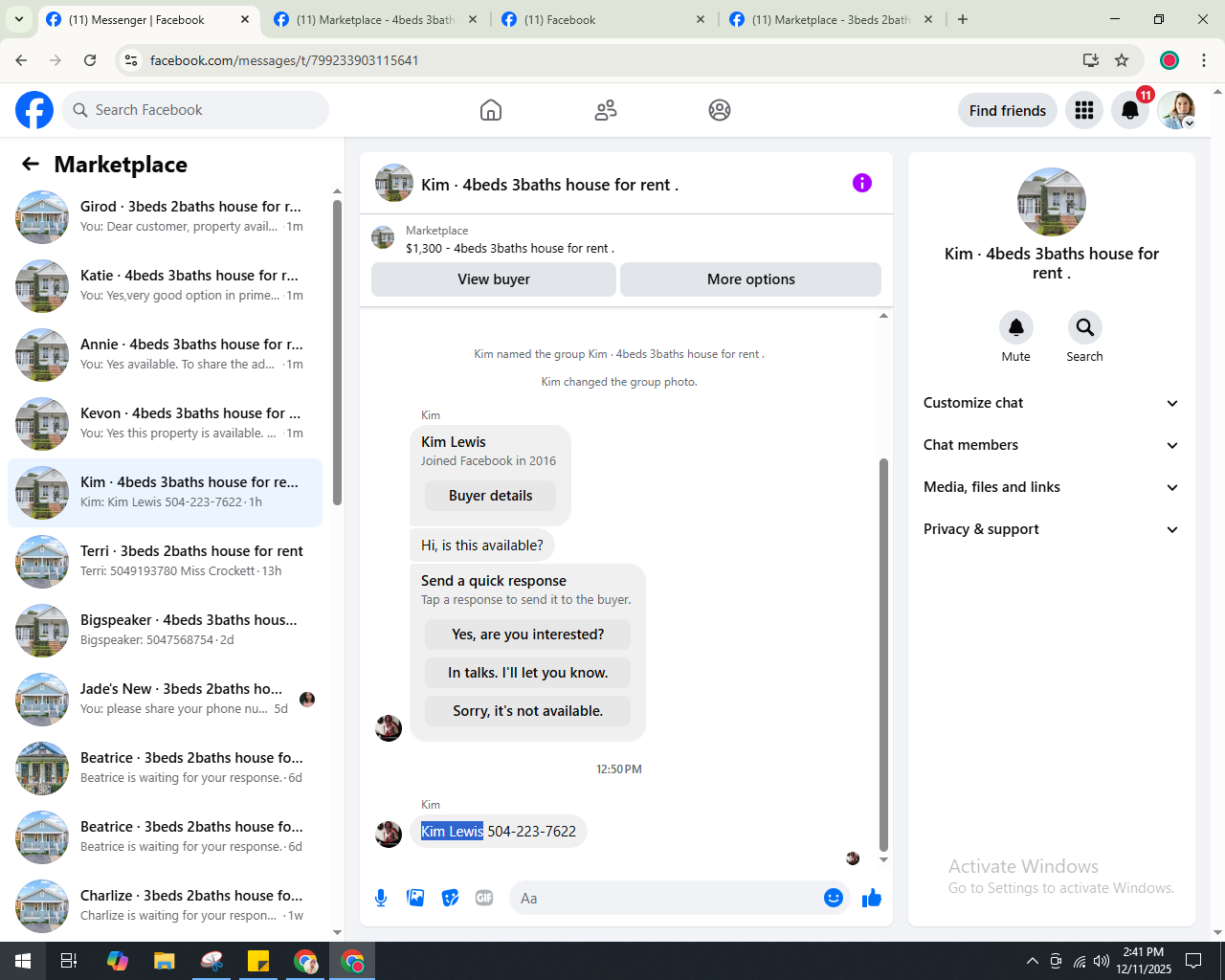This screenshot has width=1225, height=980.
Task: Open Bigspeaker 4beds 3baths conversation
Action: [x=165, y=630]
